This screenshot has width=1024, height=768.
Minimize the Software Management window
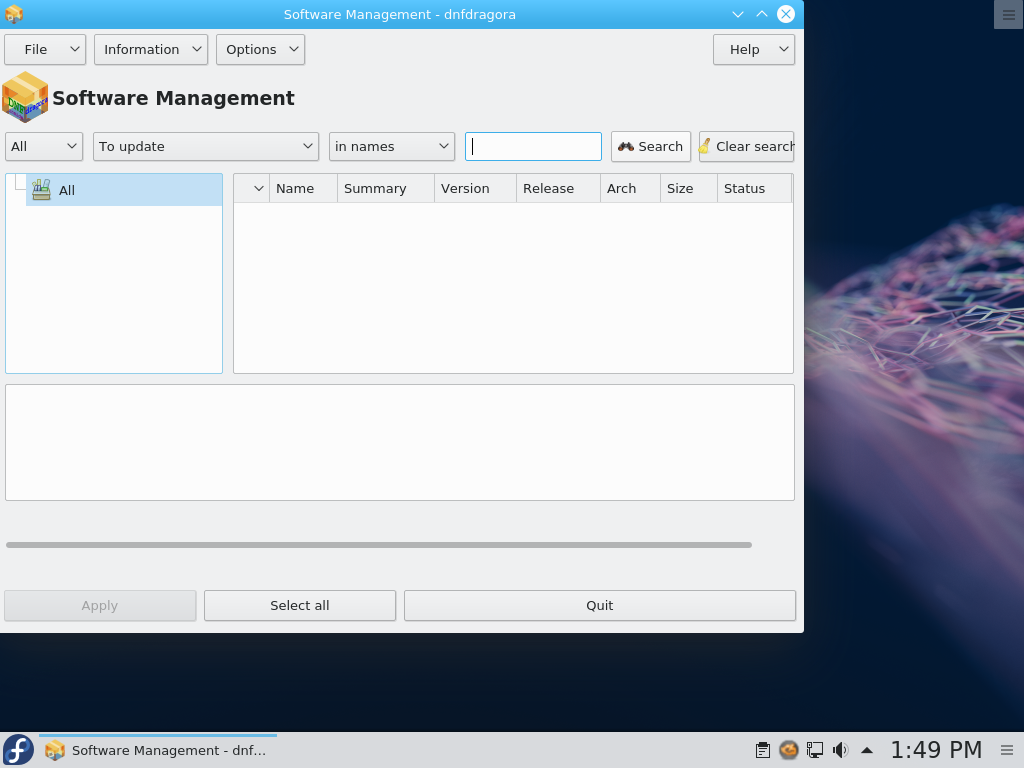pos(738,14)
